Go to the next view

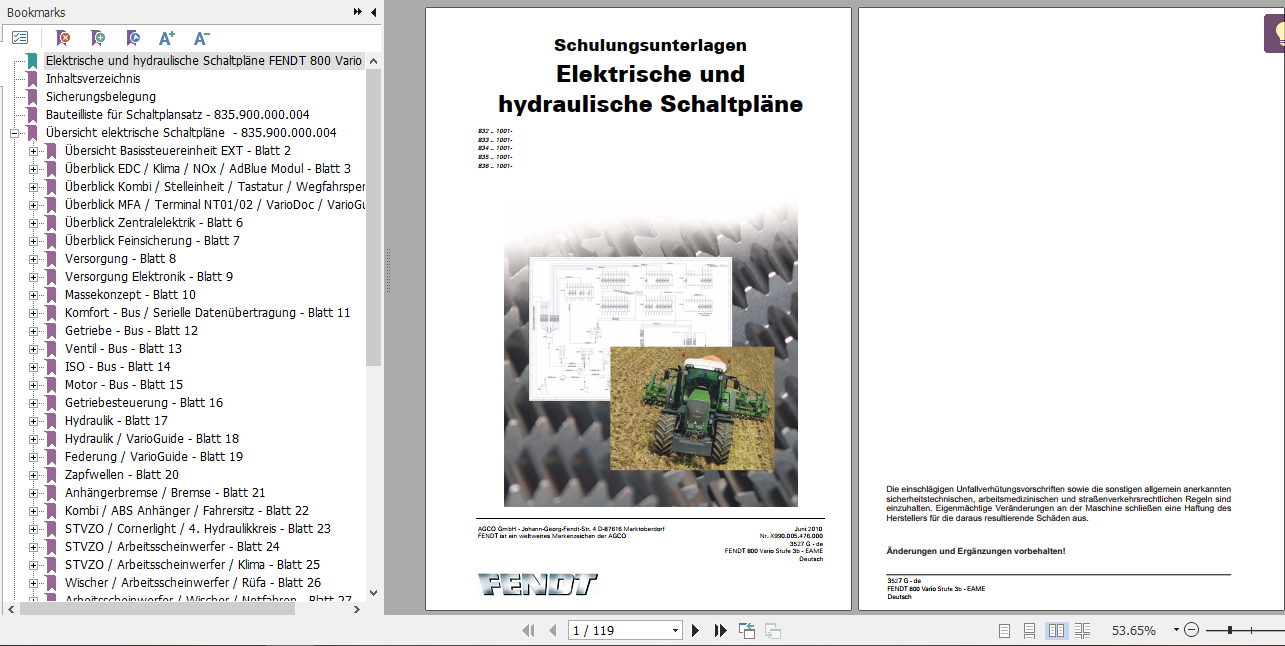point(773,630)
